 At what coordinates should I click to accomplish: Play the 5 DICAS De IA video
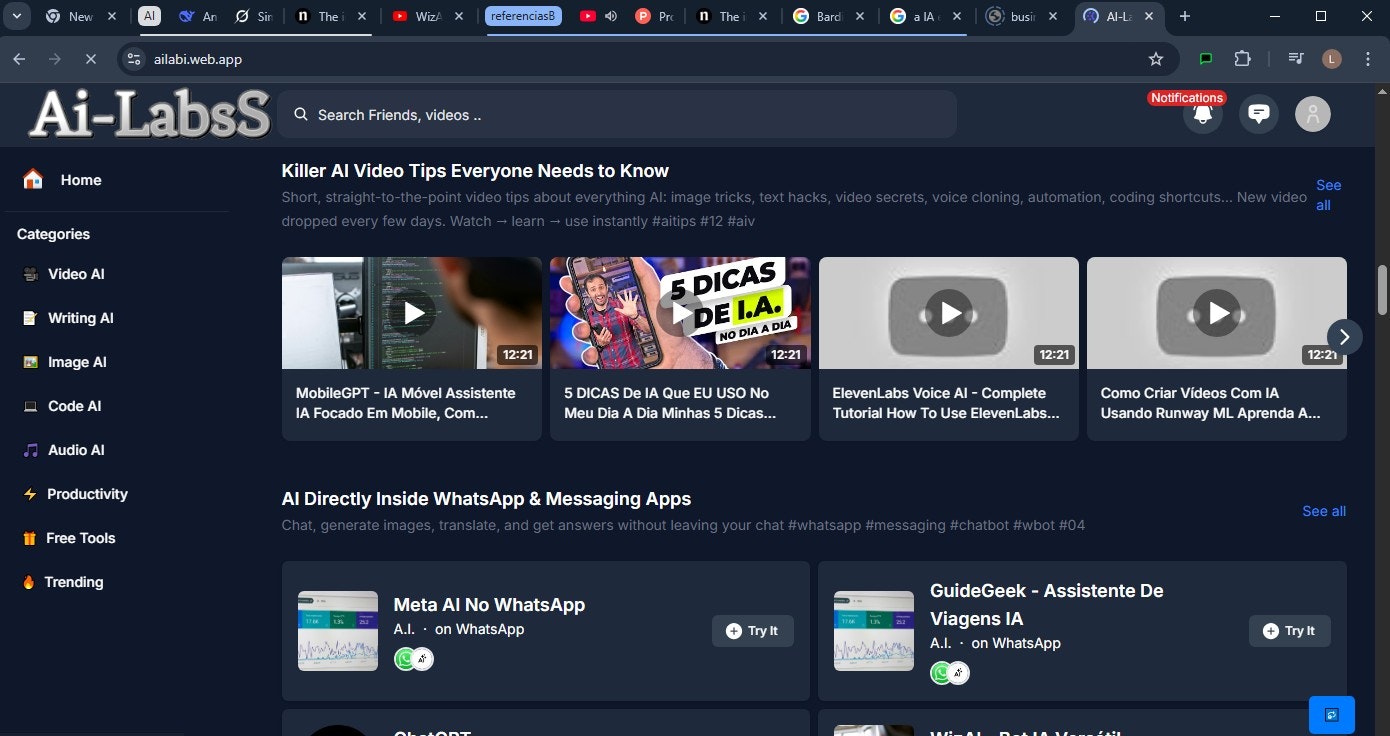[x=680, y=313]
